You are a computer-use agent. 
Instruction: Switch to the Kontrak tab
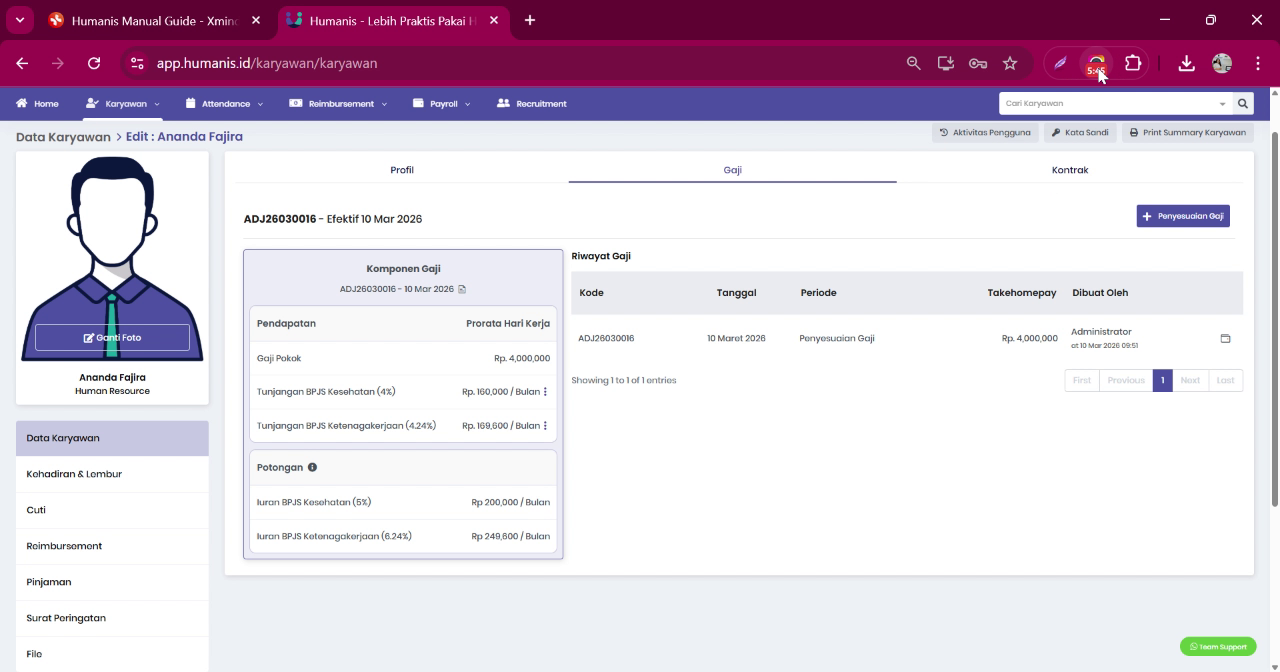coord(1069,170)
